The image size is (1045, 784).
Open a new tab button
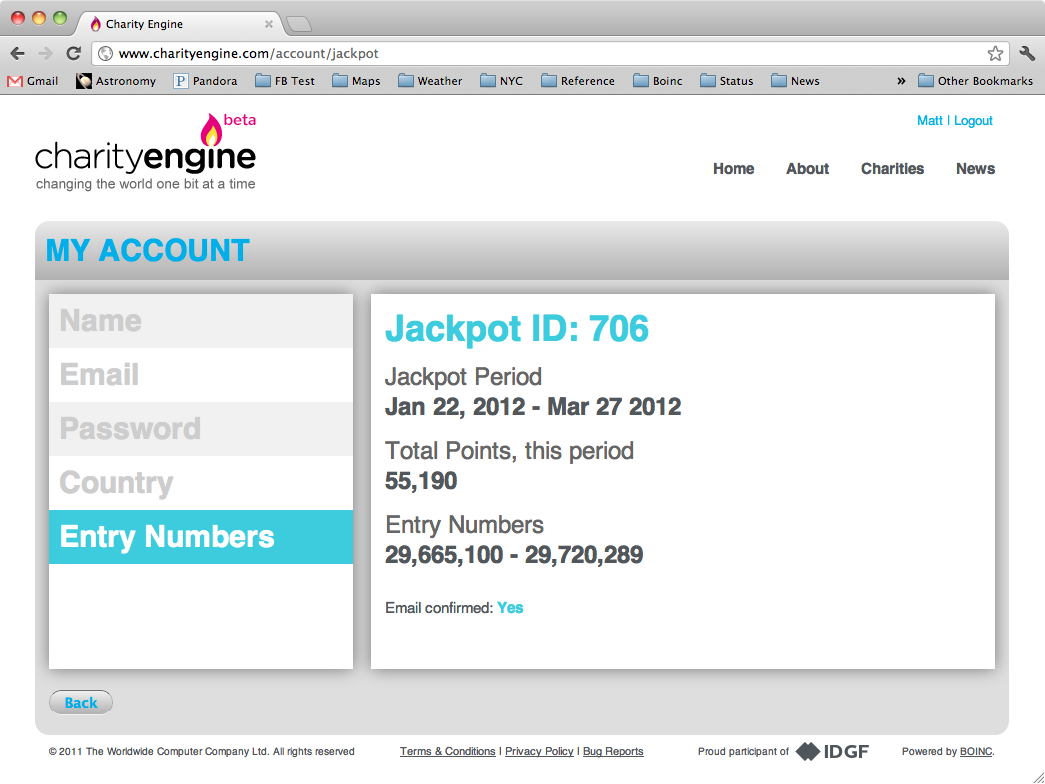(299, 25)
